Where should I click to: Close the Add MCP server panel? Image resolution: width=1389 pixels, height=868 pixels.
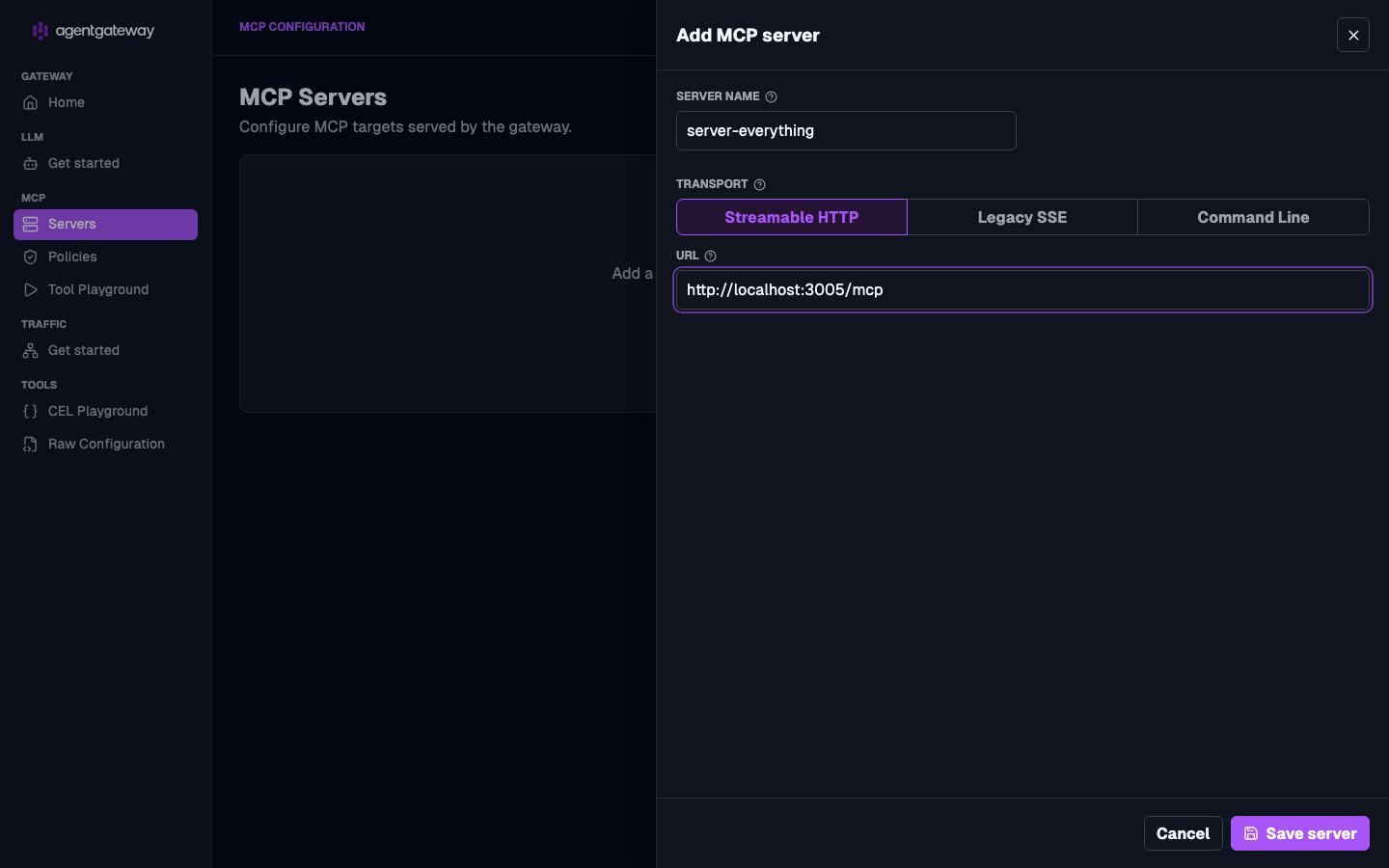[1353, 35]
